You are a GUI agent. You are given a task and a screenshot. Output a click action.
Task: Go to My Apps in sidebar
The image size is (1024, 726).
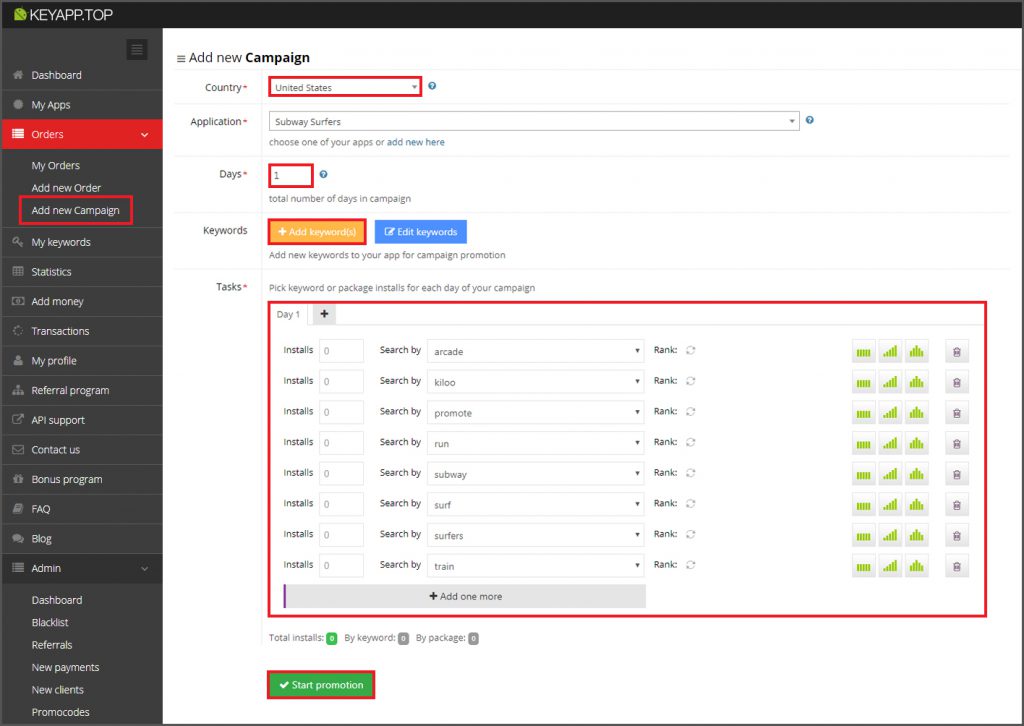51,105
